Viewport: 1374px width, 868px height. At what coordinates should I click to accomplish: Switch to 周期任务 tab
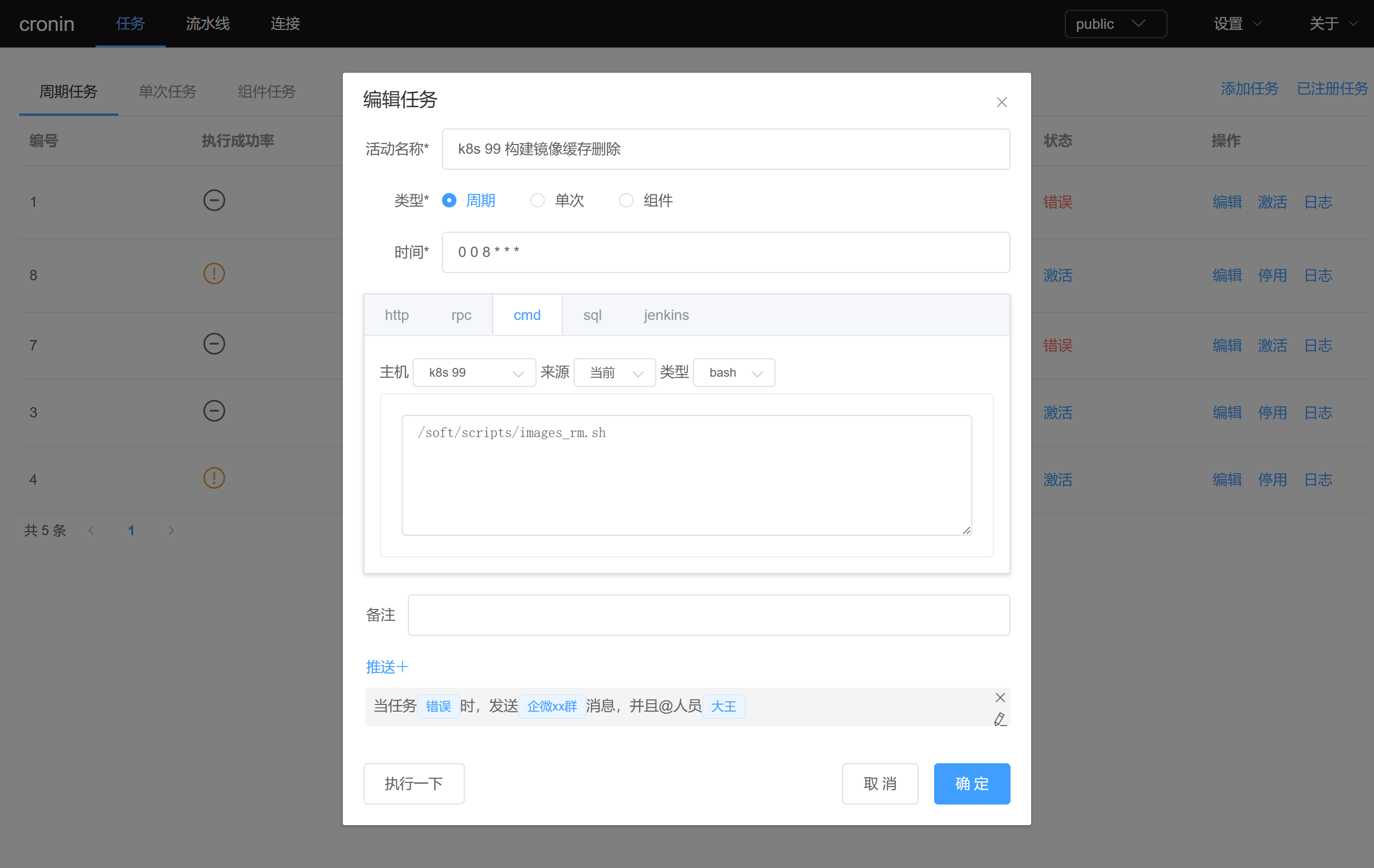tap(69, 91)
